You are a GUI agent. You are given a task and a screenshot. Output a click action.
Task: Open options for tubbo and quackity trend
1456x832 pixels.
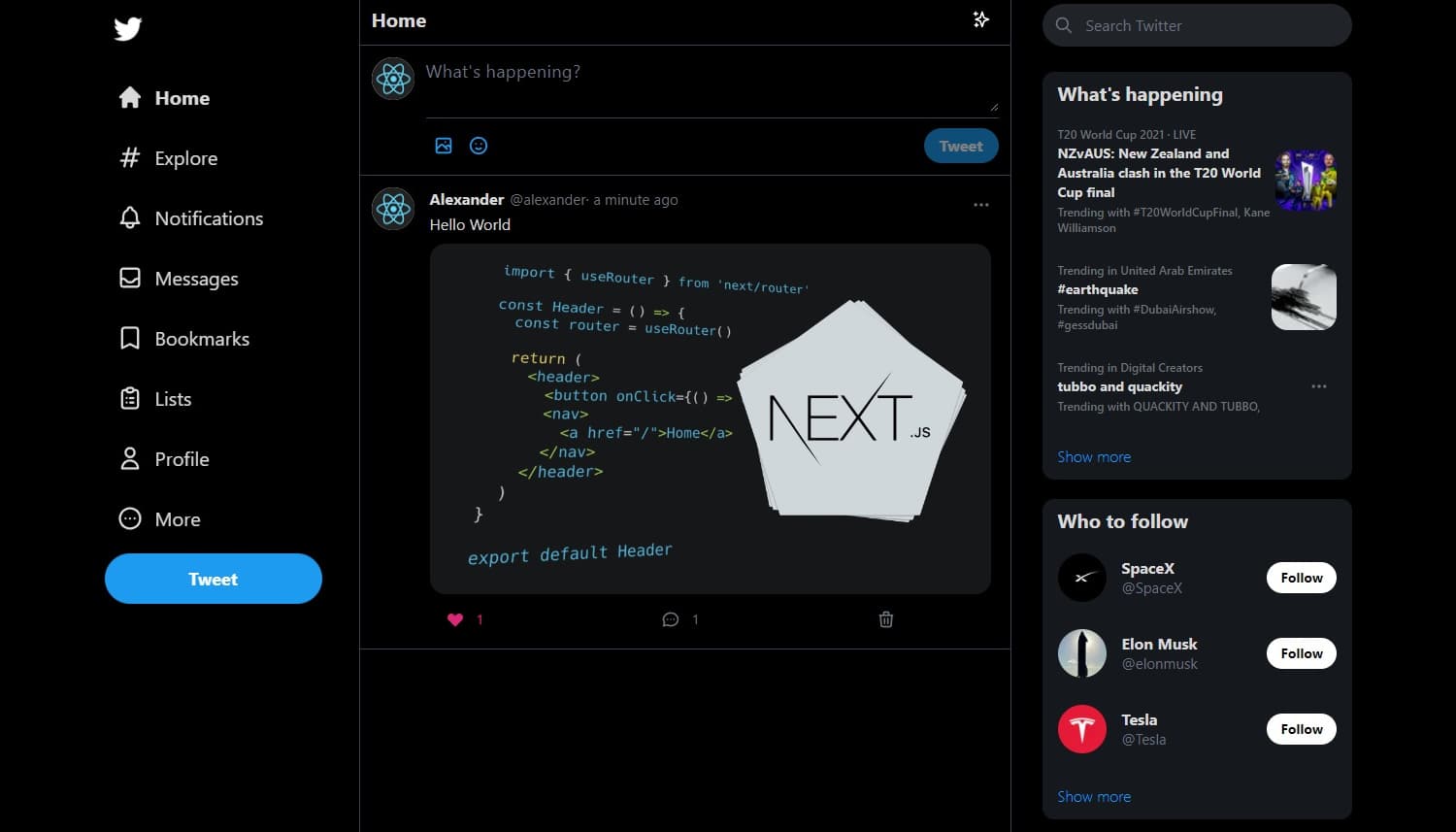point(1319,386)
